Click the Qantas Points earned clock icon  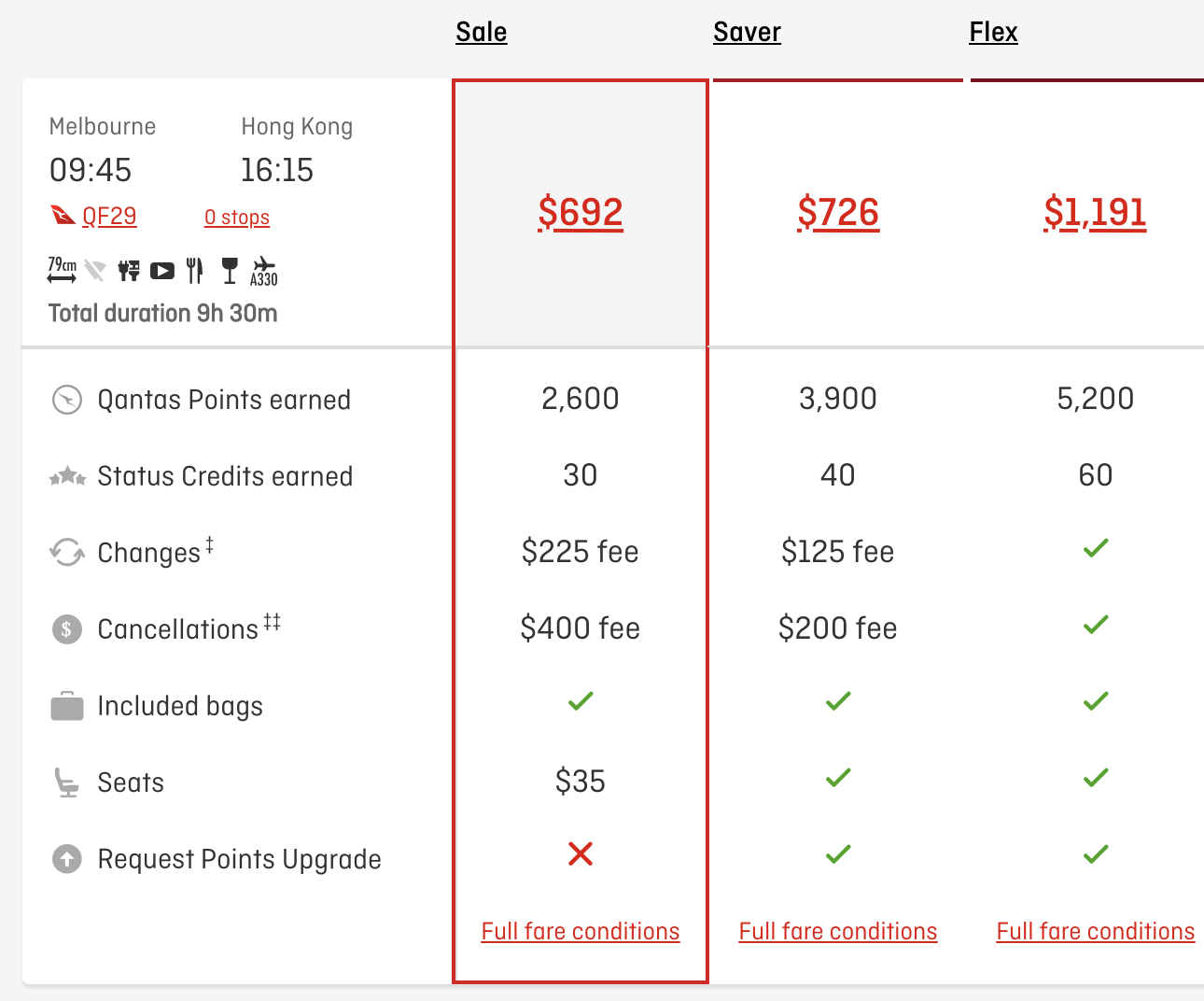[67, 400]
